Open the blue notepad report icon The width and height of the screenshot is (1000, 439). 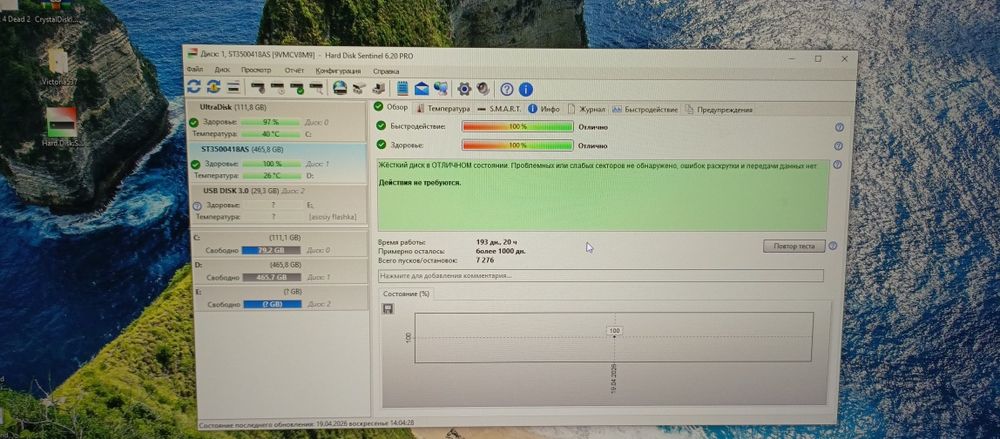click(x=402, y=88)
